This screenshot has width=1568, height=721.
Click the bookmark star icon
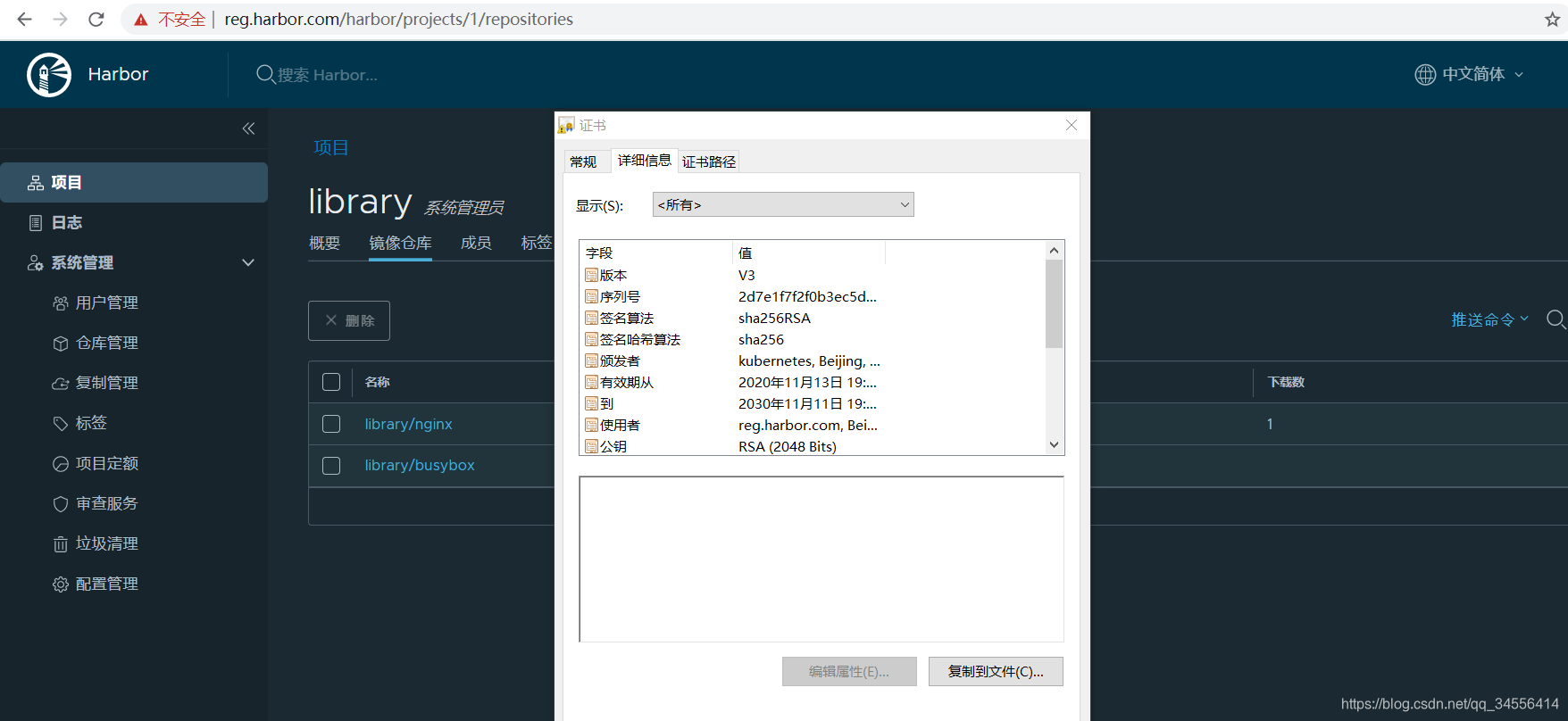coord(1552,20)
